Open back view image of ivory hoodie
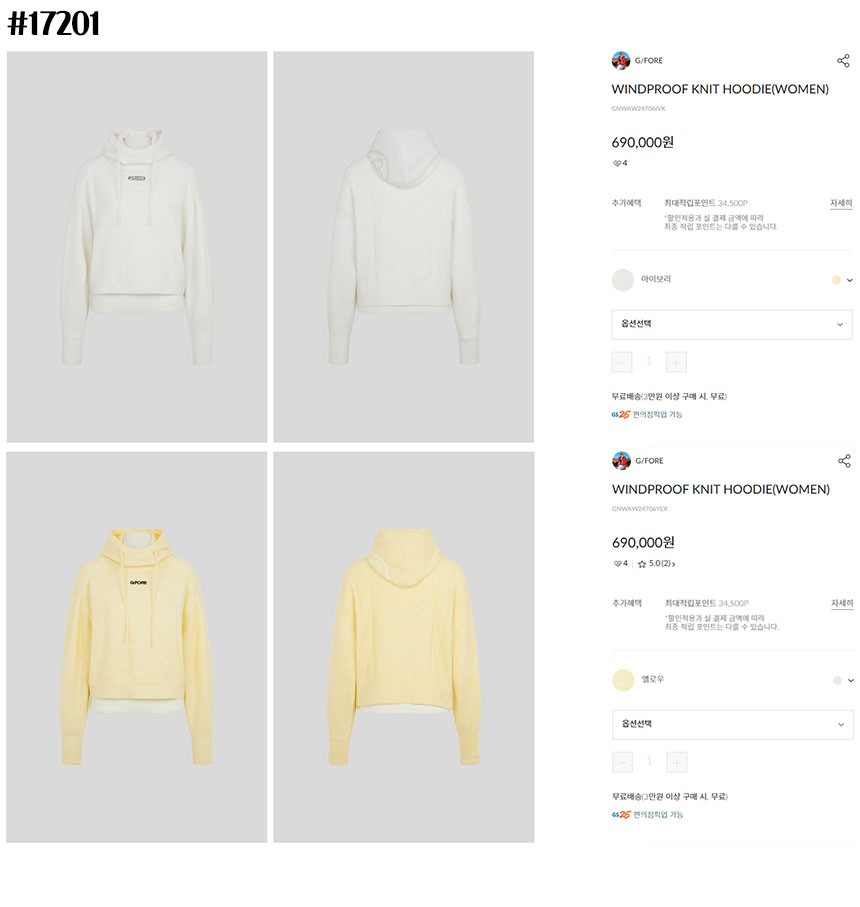The width and height of the screenshot is (860, 907). 404,247
